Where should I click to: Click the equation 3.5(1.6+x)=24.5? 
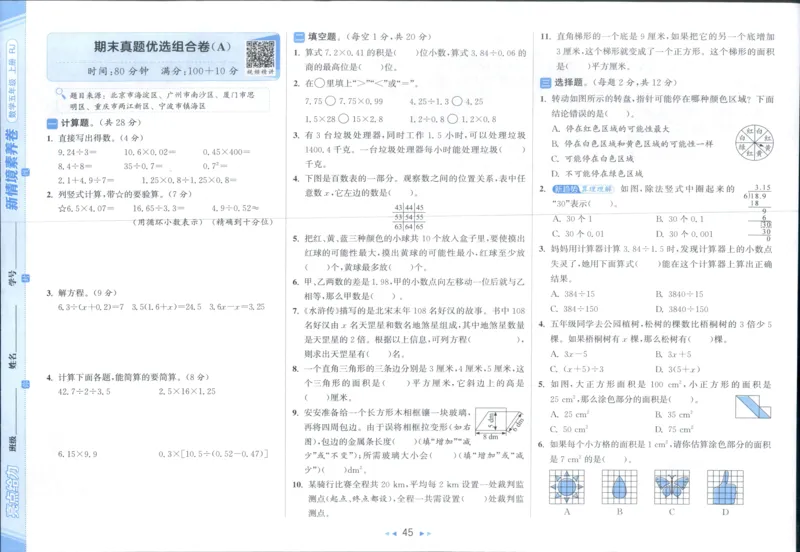pyautogui.click(x=166, y=307)
